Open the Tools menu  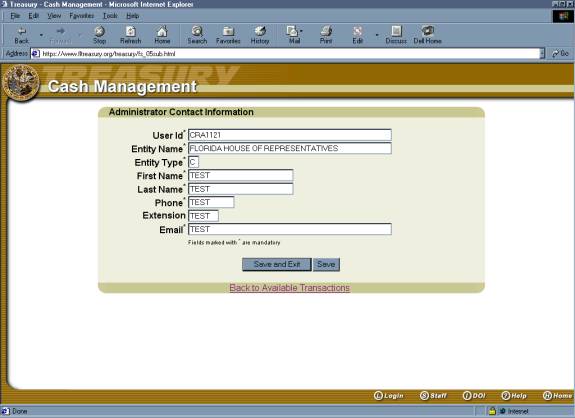[110, 16]
